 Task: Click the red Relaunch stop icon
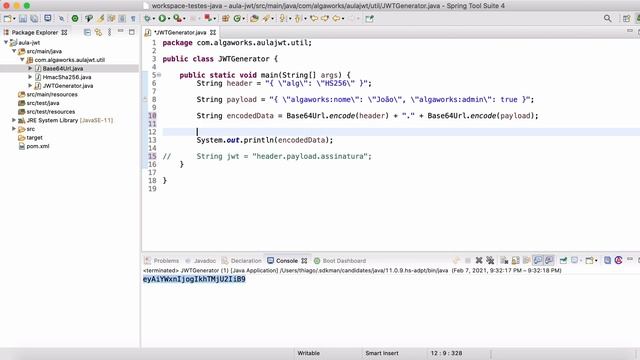[x=208, y=18]
